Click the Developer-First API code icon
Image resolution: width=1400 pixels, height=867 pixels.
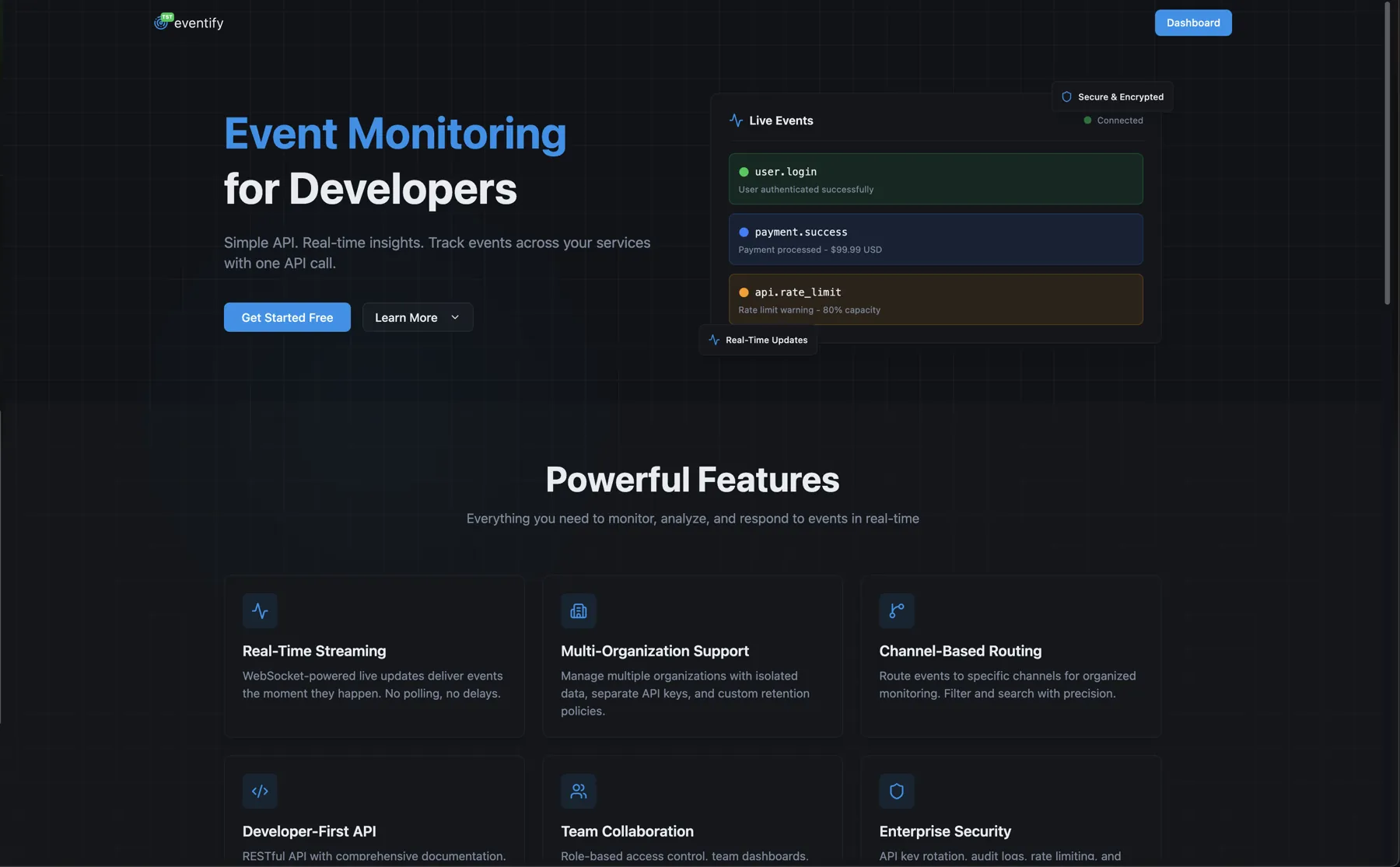pyautogui.click(x=260, y=792)
